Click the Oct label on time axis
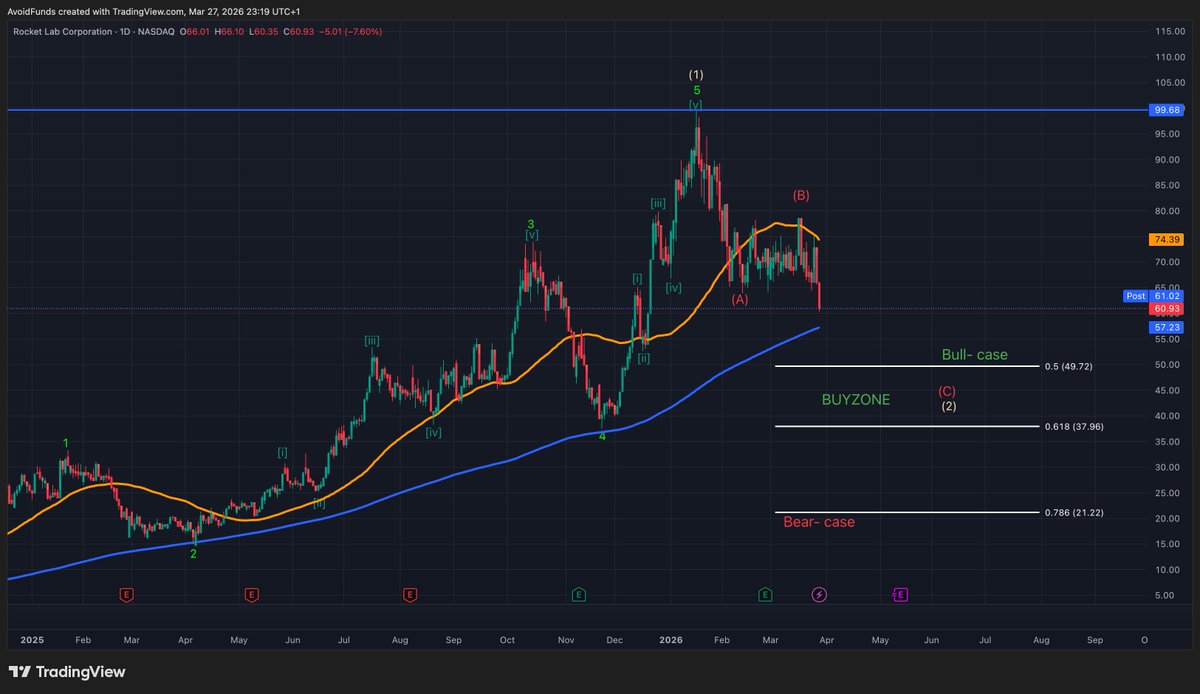Screen dimensions: 1200x694 (506, 638)
